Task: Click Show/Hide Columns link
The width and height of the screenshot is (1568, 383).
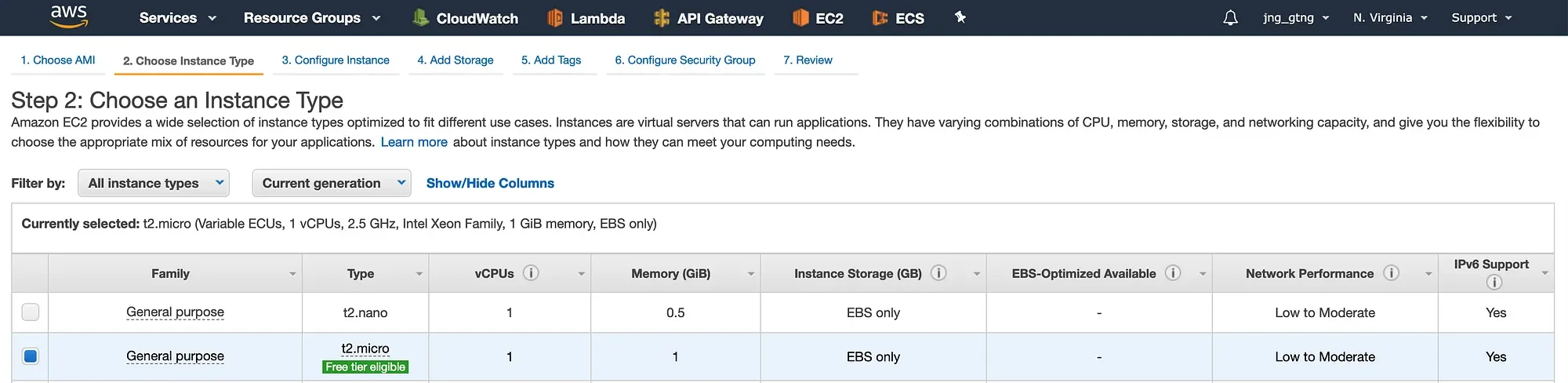Action: 490,183
